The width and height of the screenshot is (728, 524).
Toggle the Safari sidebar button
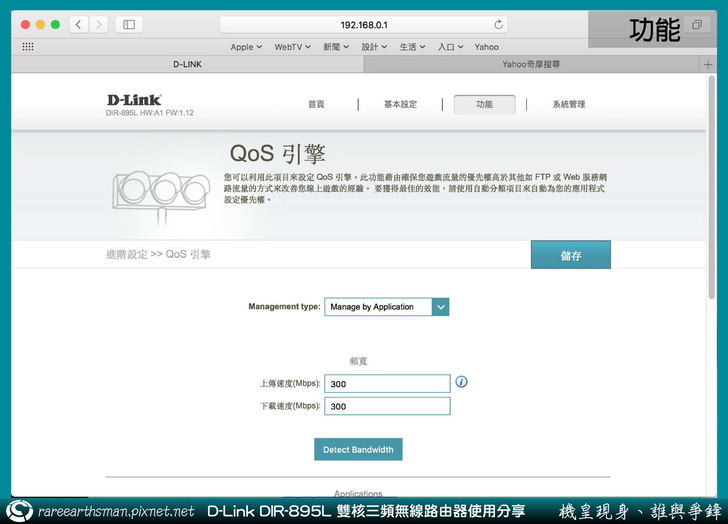129,25
